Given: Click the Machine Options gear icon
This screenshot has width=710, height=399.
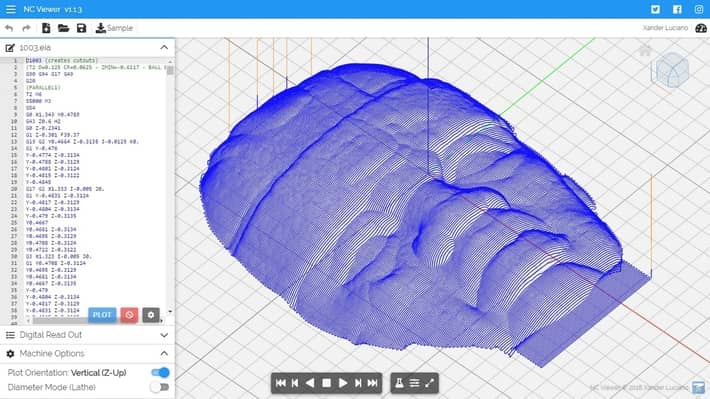Looking at the screenshot, I should tap(10, 354).
